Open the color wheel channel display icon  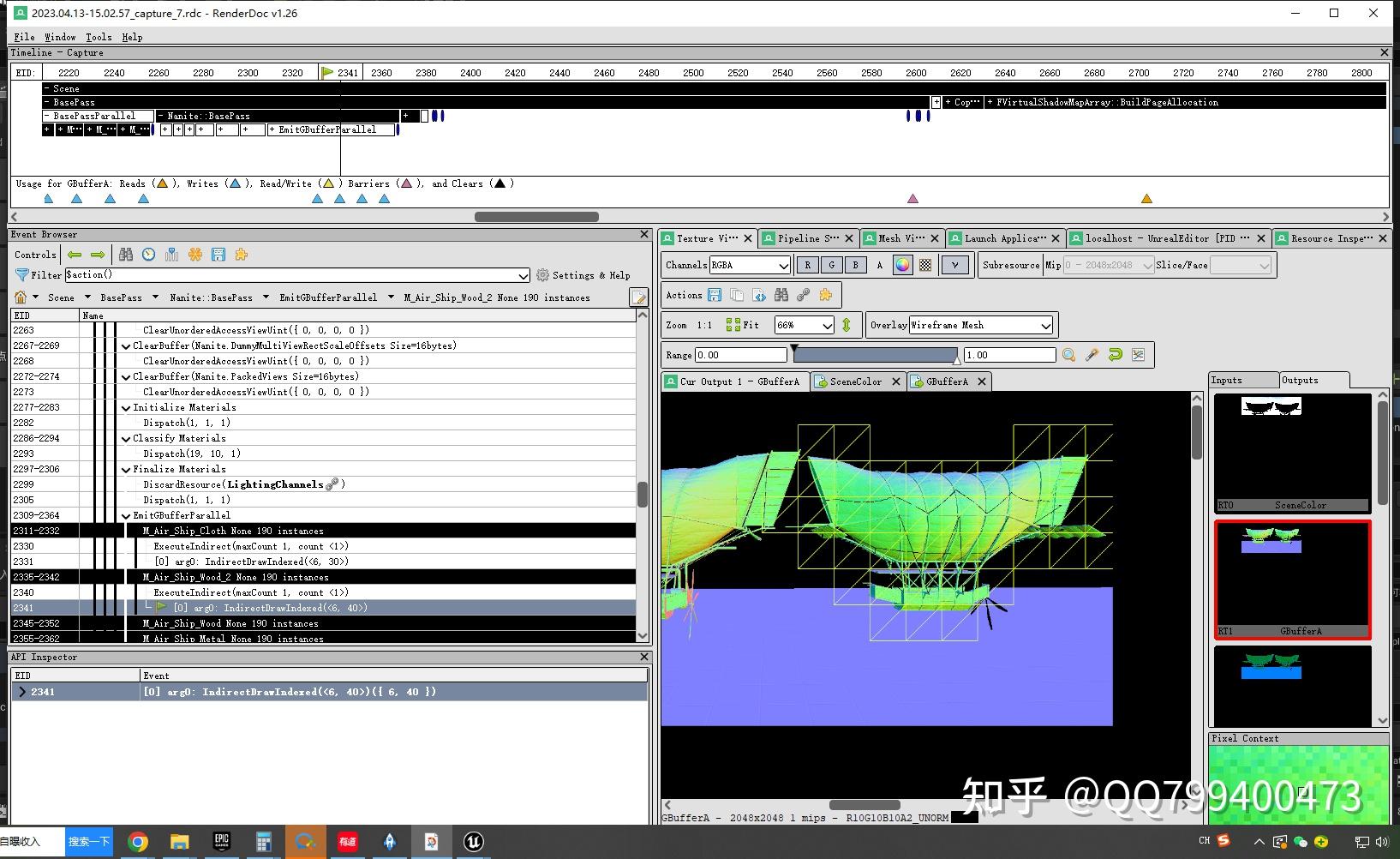pyautogui.click(x=901, y=265)
